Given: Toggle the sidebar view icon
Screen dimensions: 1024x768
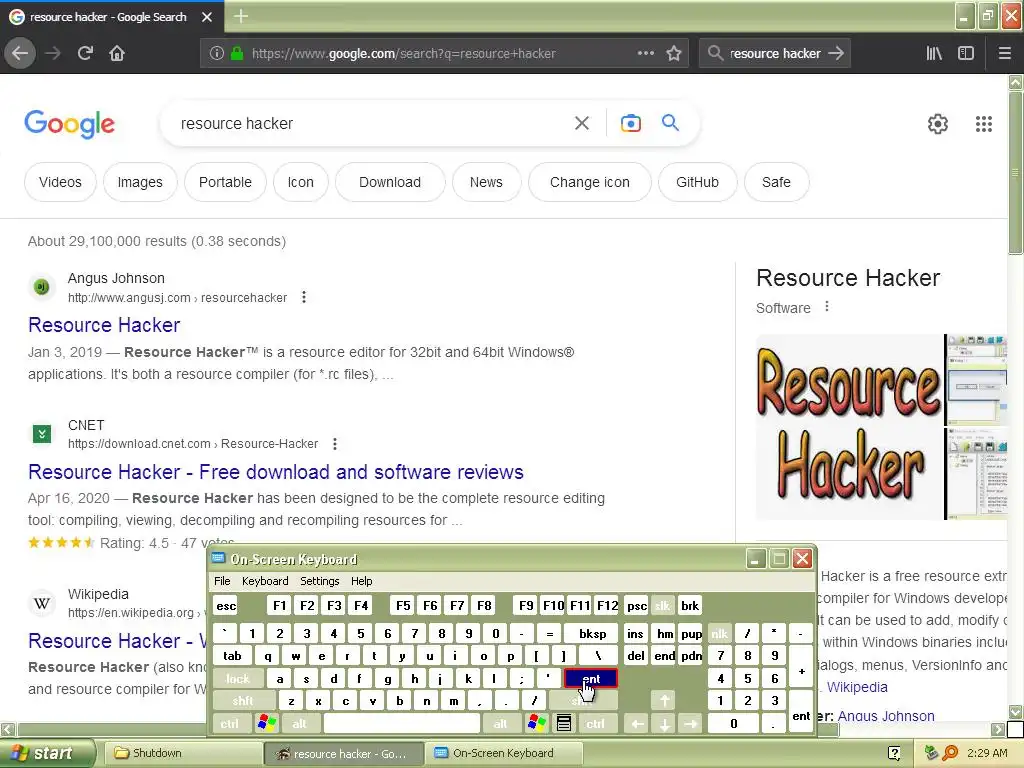Looking at the screenshot, I should coord(966,53).
